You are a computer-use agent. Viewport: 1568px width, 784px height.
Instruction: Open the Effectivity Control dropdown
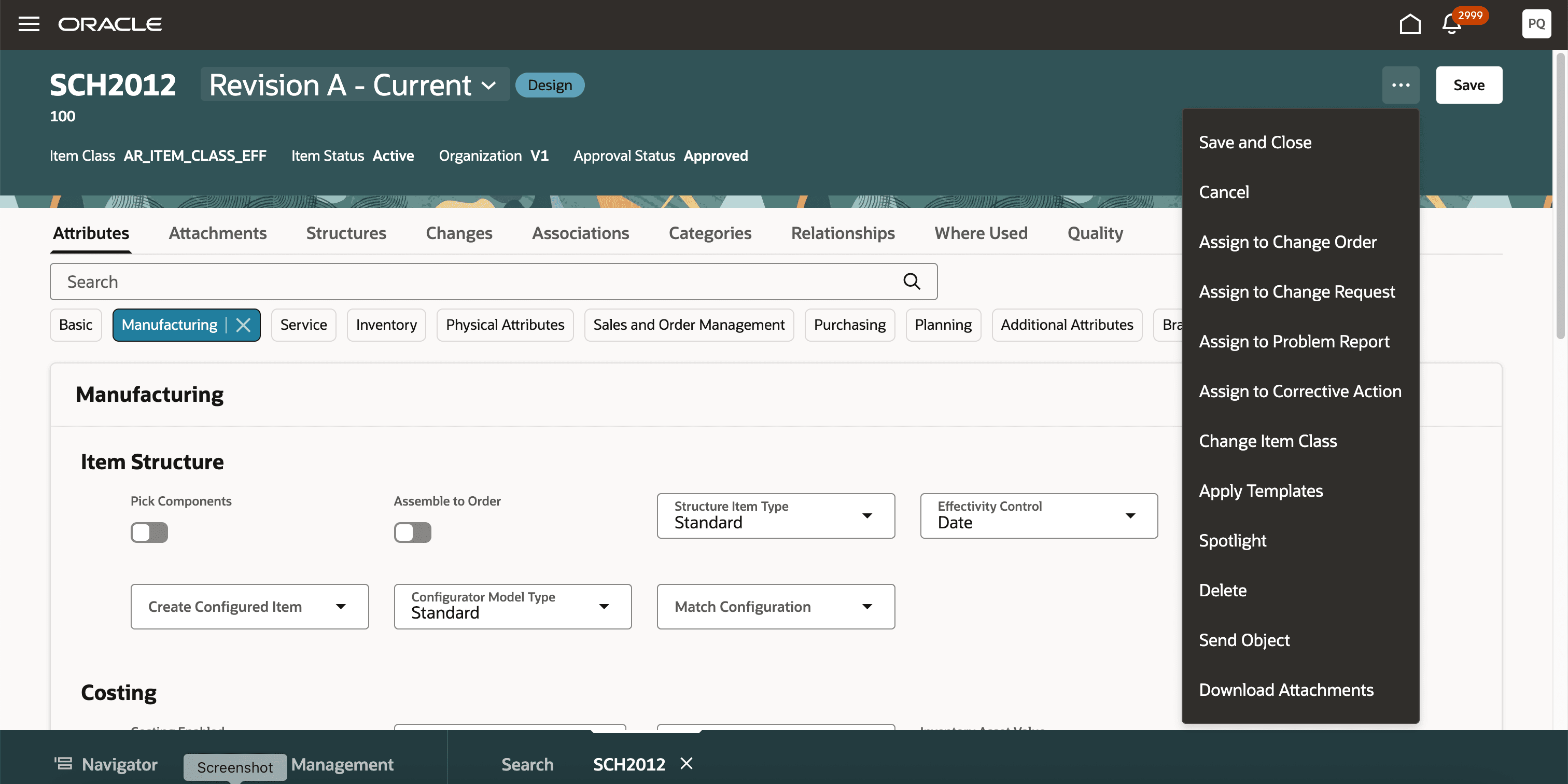[1039, 515]
